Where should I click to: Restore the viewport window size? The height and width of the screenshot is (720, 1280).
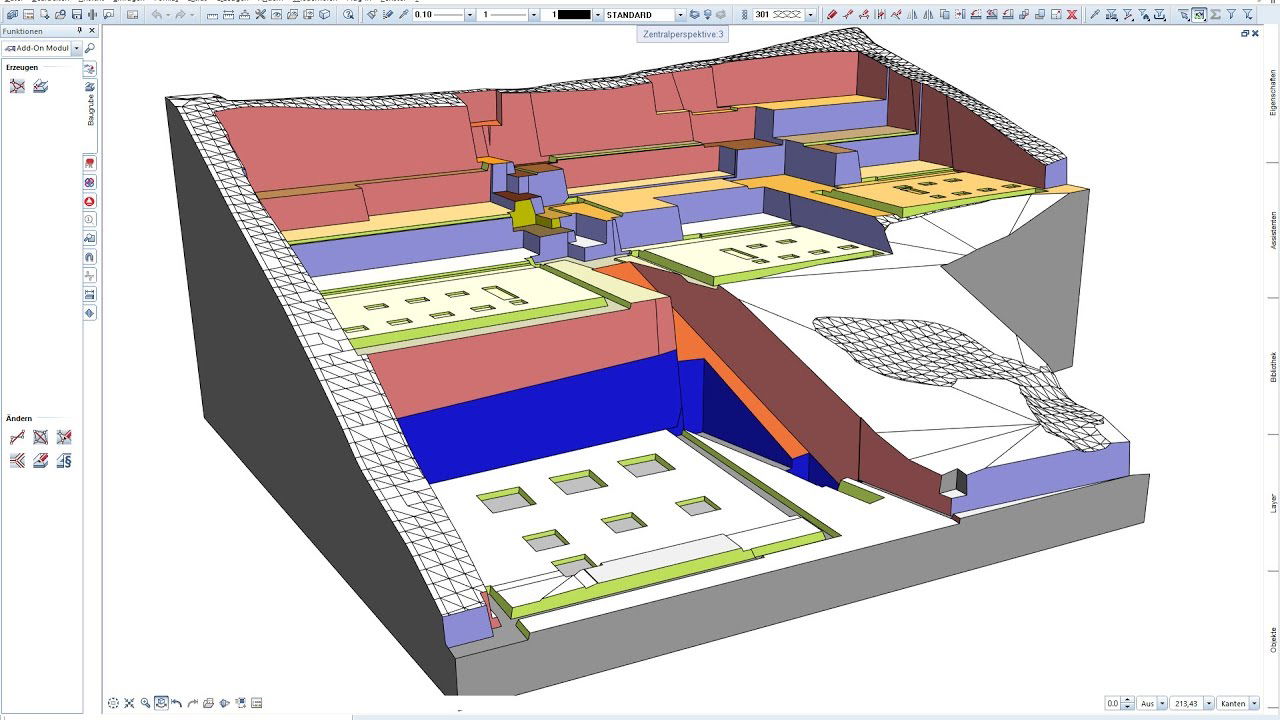point(1245,33)
